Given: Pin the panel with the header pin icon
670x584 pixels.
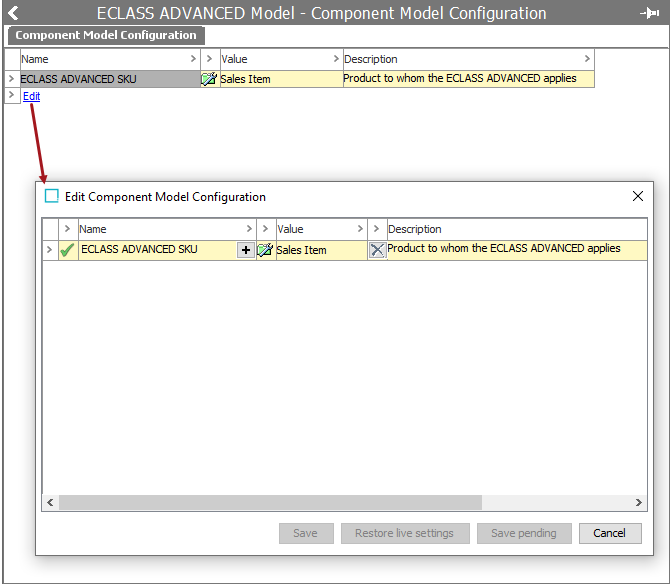Looking at the screenshot, I should click(x=649, y=13).
